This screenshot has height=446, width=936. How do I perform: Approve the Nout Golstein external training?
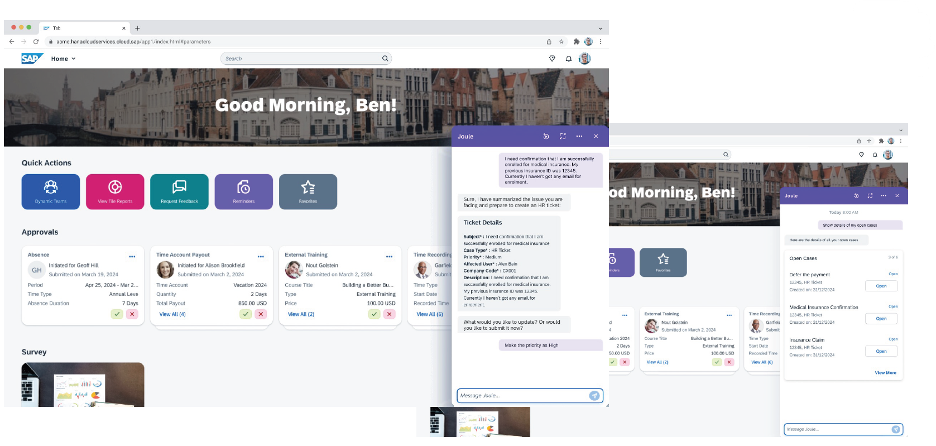[374, 314]
